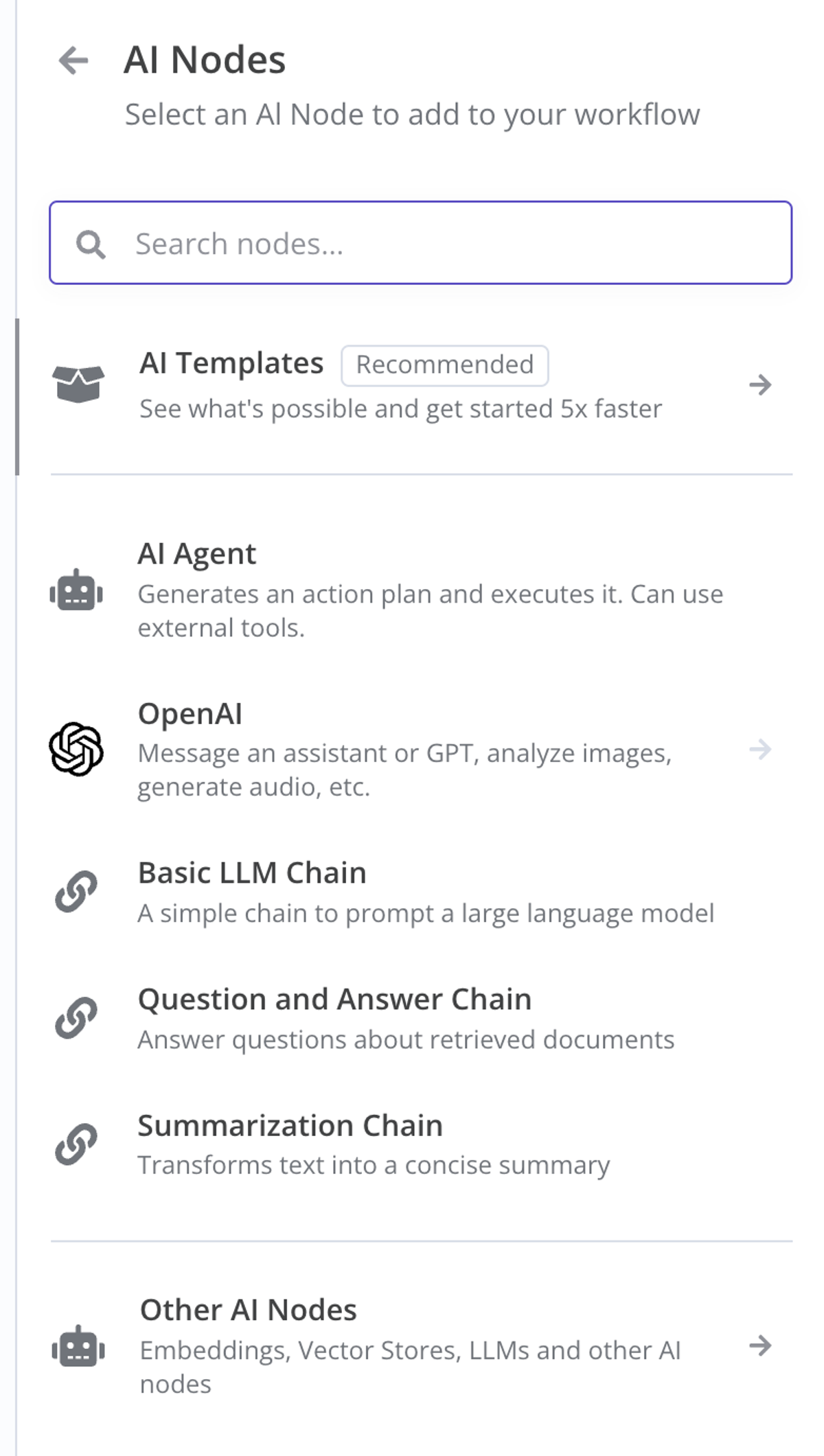Click the Basic LLM Chain link icon
The height and width of the screenshot is (1456, 824).
(76, 892)
